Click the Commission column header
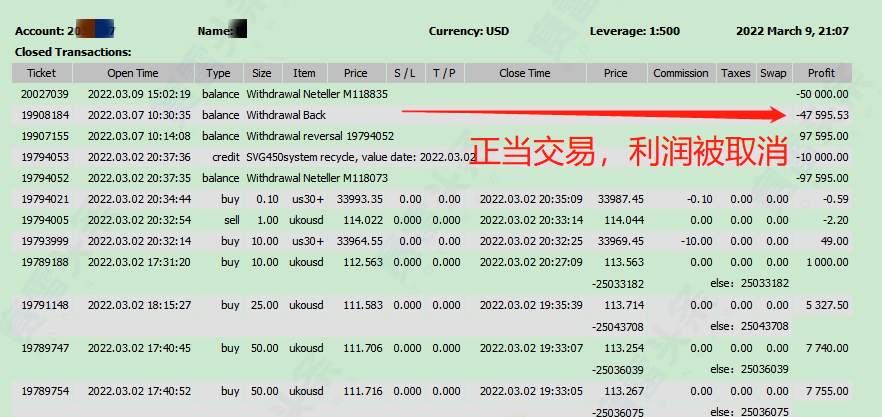 [681, 73]
